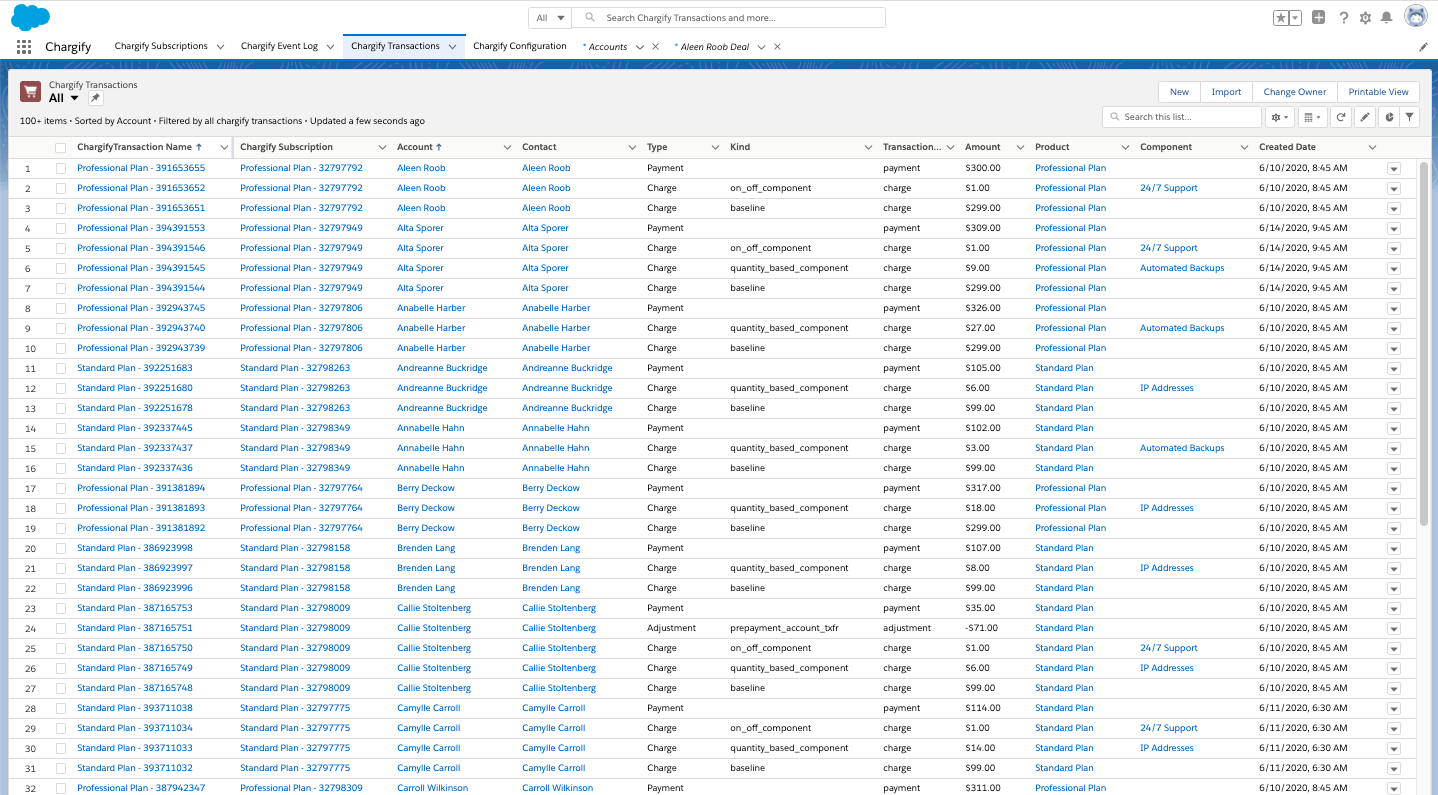Show charts for this list

pyautogui.click(x=1387, y=117)
